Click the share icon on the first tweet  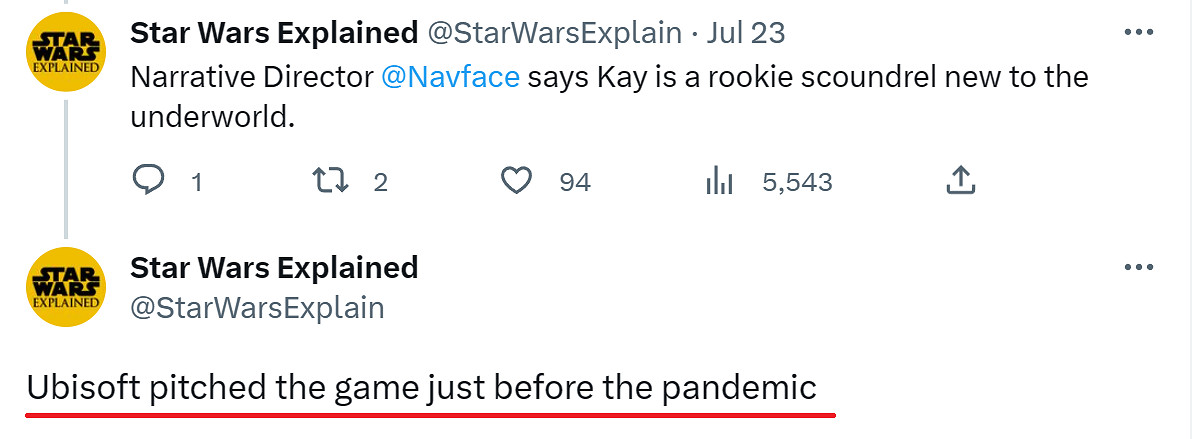click(959, 181)
